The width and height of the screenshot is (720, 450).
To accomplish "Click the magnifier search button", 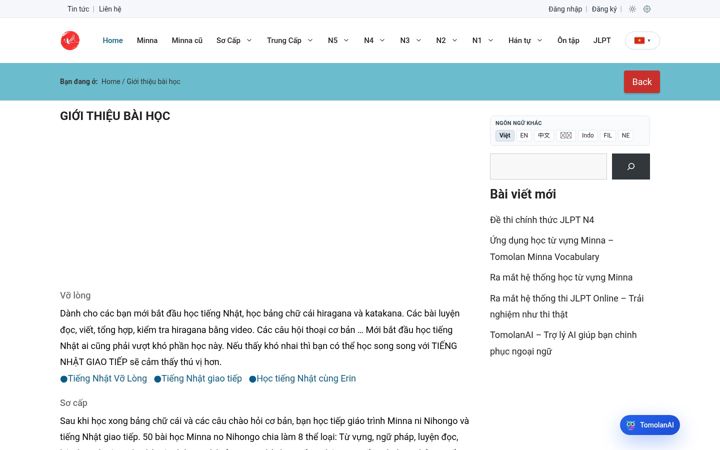I will (630, 166).
